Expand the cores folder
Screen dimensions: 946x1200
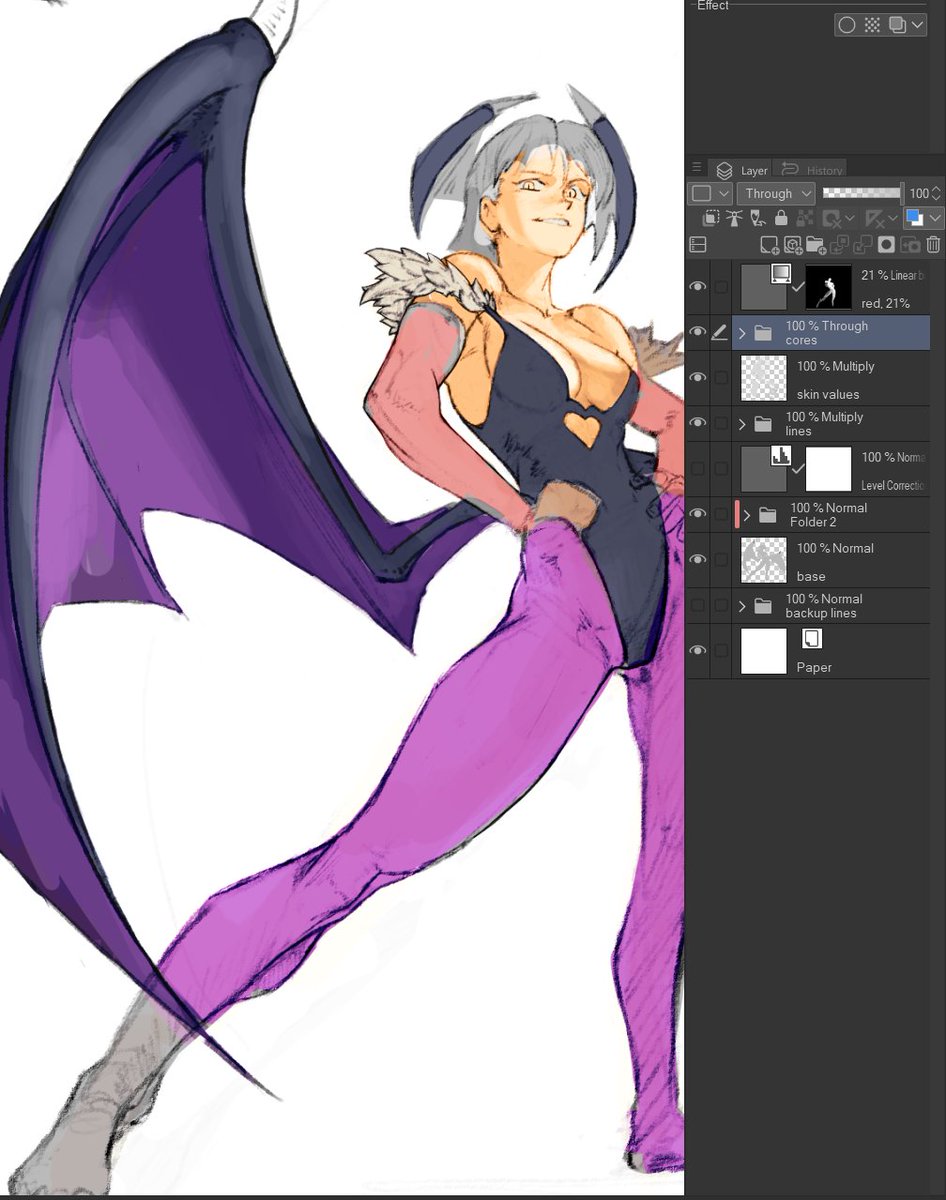(x=742, y=333)
